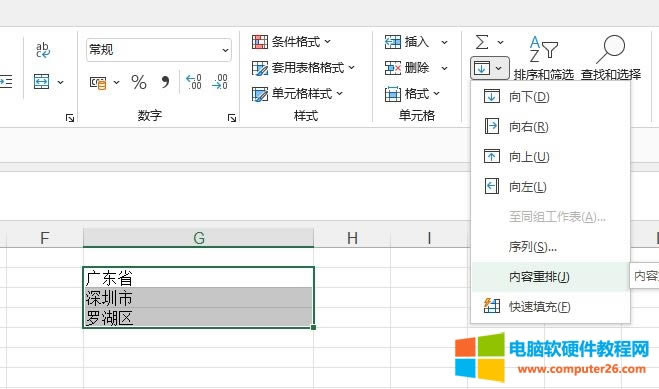Choose 向下(D) fill down

[551, 97]
